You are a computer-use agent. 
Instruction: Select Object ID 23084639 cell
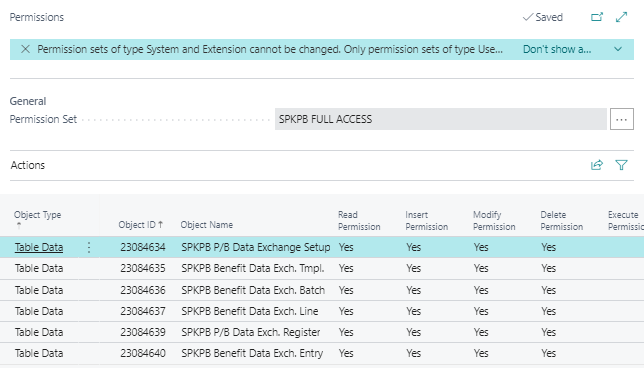pos(143,332)
